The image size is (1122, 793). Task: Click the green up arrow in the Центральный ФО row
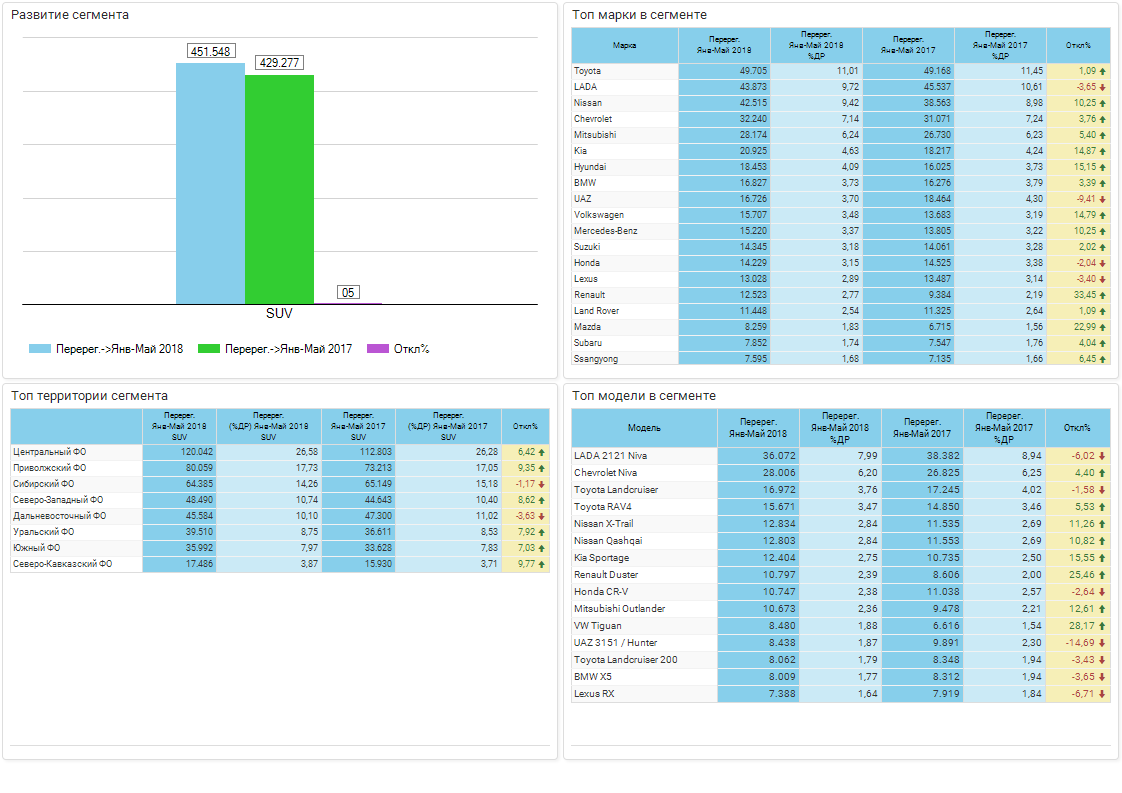coord(542,452)
